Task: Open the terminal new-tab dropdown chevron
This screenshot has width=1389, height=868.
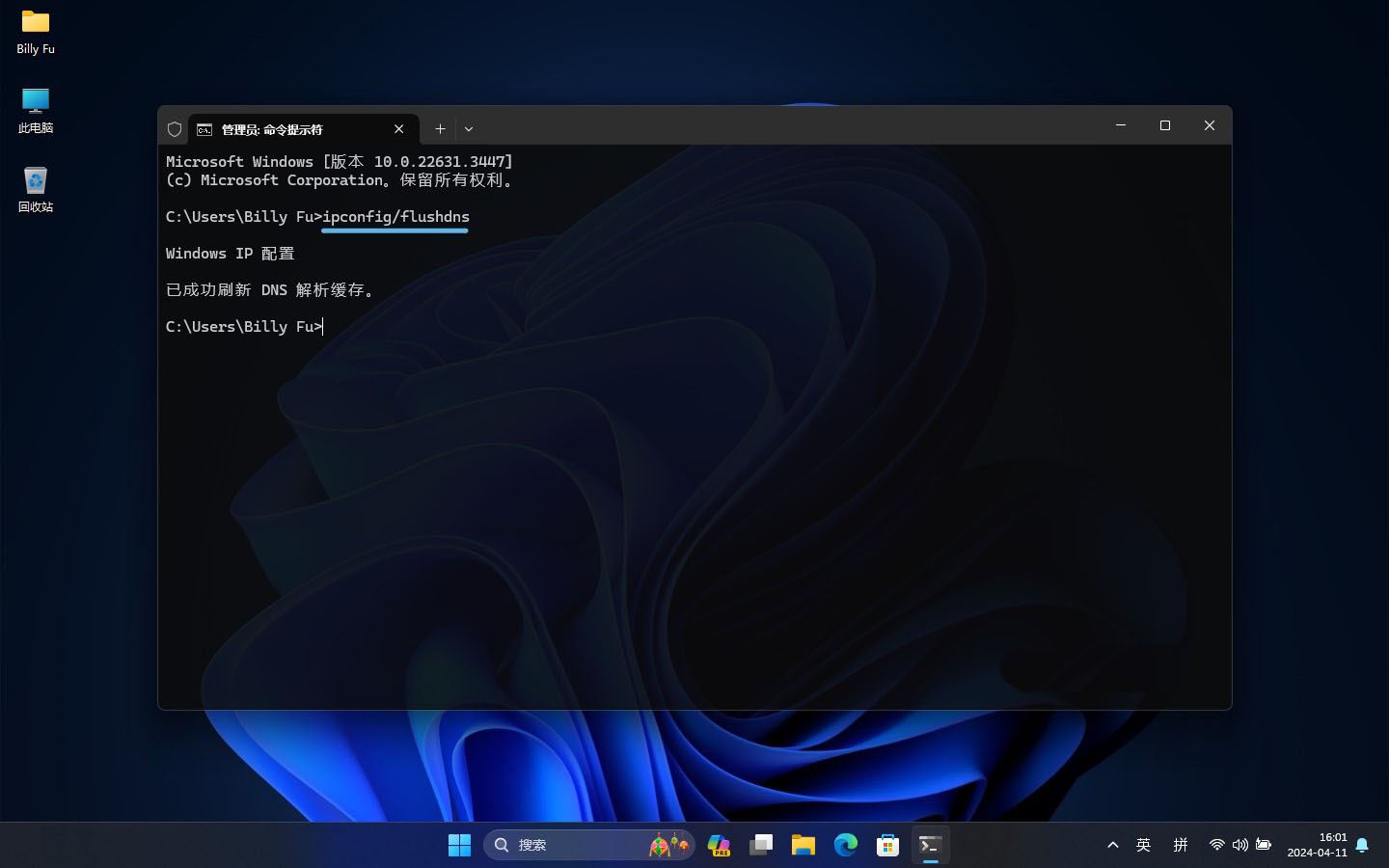Action: pyautogui.click(x=469, y=128)
